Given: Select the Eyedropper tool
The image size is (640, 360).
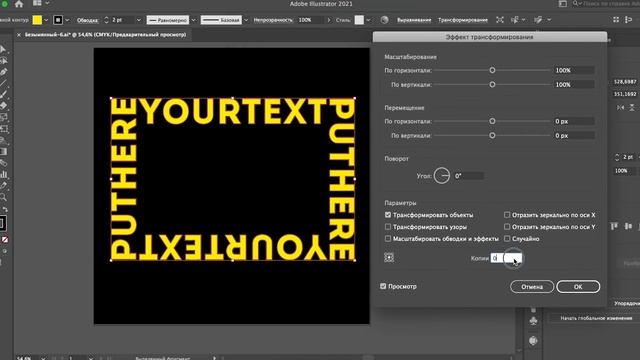Looking at the screenshot, I should pos(3,186).
